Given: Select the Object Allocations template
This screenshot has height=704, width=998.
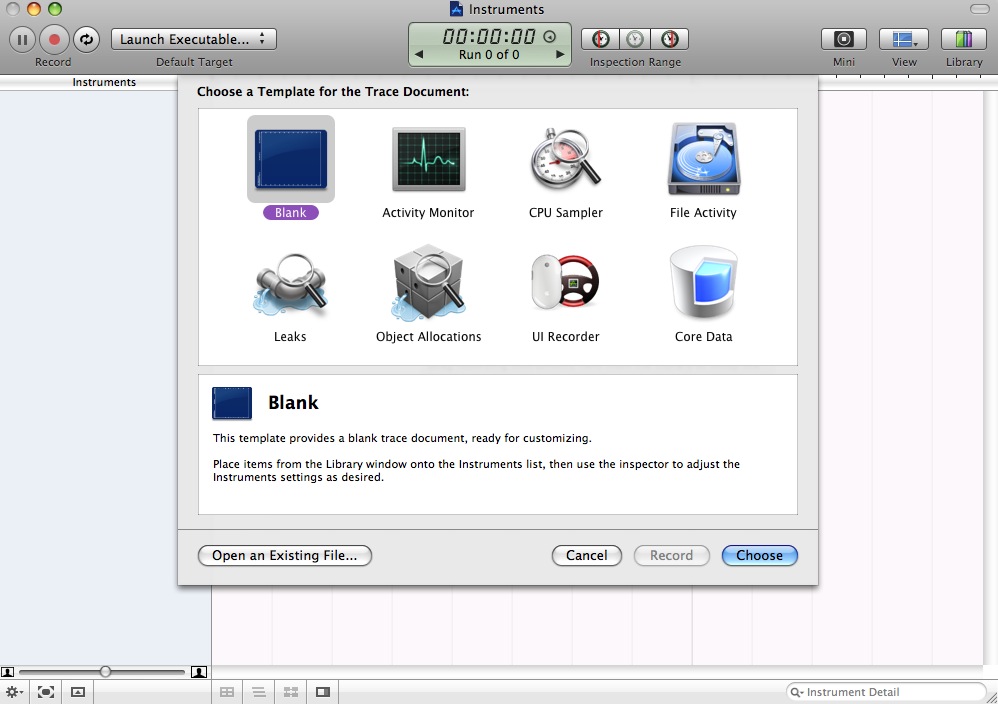Looking at the screenshot, I should tap(428, 282).
